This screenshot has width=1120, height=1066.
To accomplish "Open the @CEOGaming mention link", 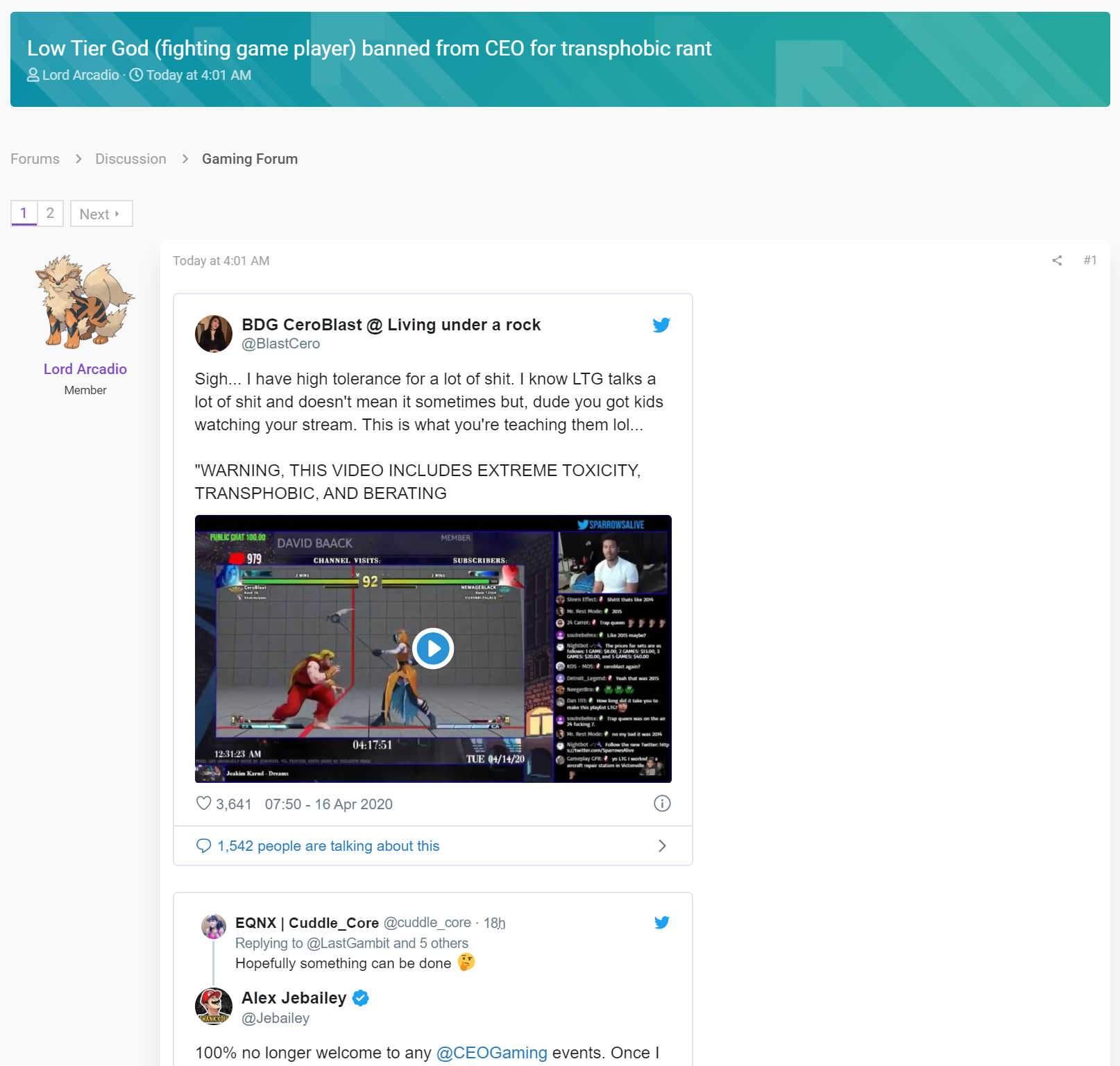I will pyautogui.click(x=492, y=1053).
